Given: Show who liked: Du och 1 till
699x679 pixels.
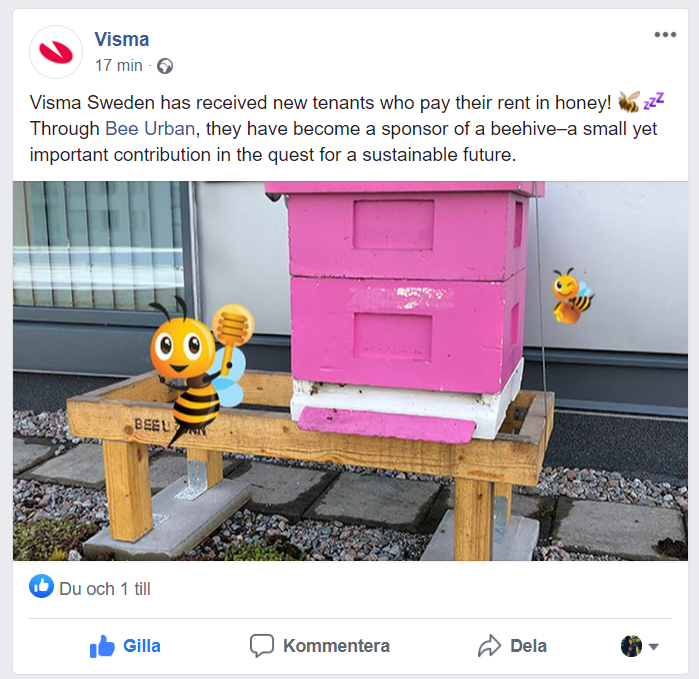Looking at the screenshot, I should pos(105,589).
